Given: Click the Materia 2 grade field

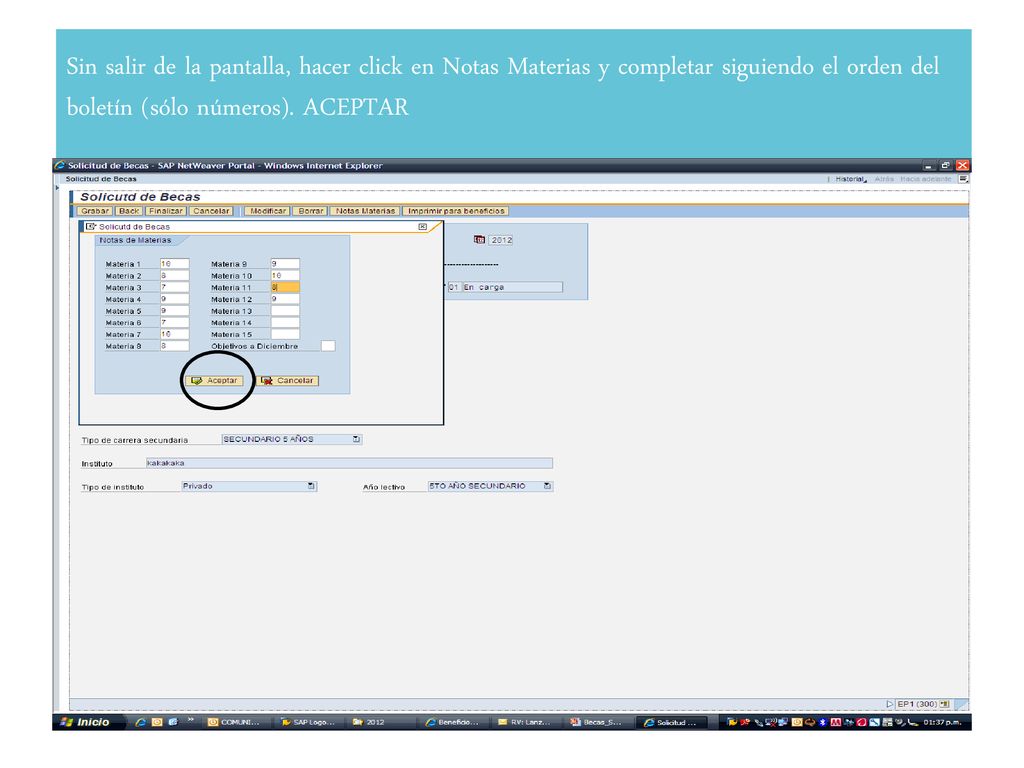Looking at the screenshot, I should [x=174, y=276].
